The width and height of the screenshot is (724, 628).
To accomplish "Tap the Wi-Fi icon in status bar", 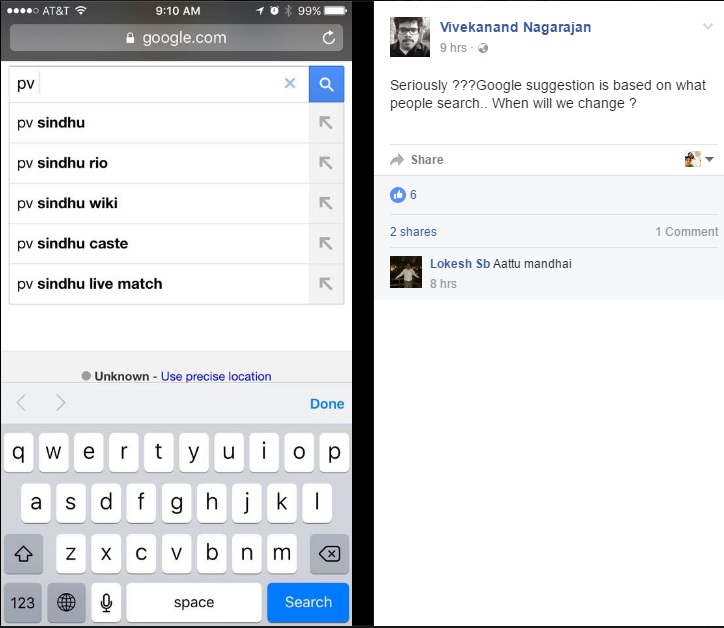I will 81,11.
